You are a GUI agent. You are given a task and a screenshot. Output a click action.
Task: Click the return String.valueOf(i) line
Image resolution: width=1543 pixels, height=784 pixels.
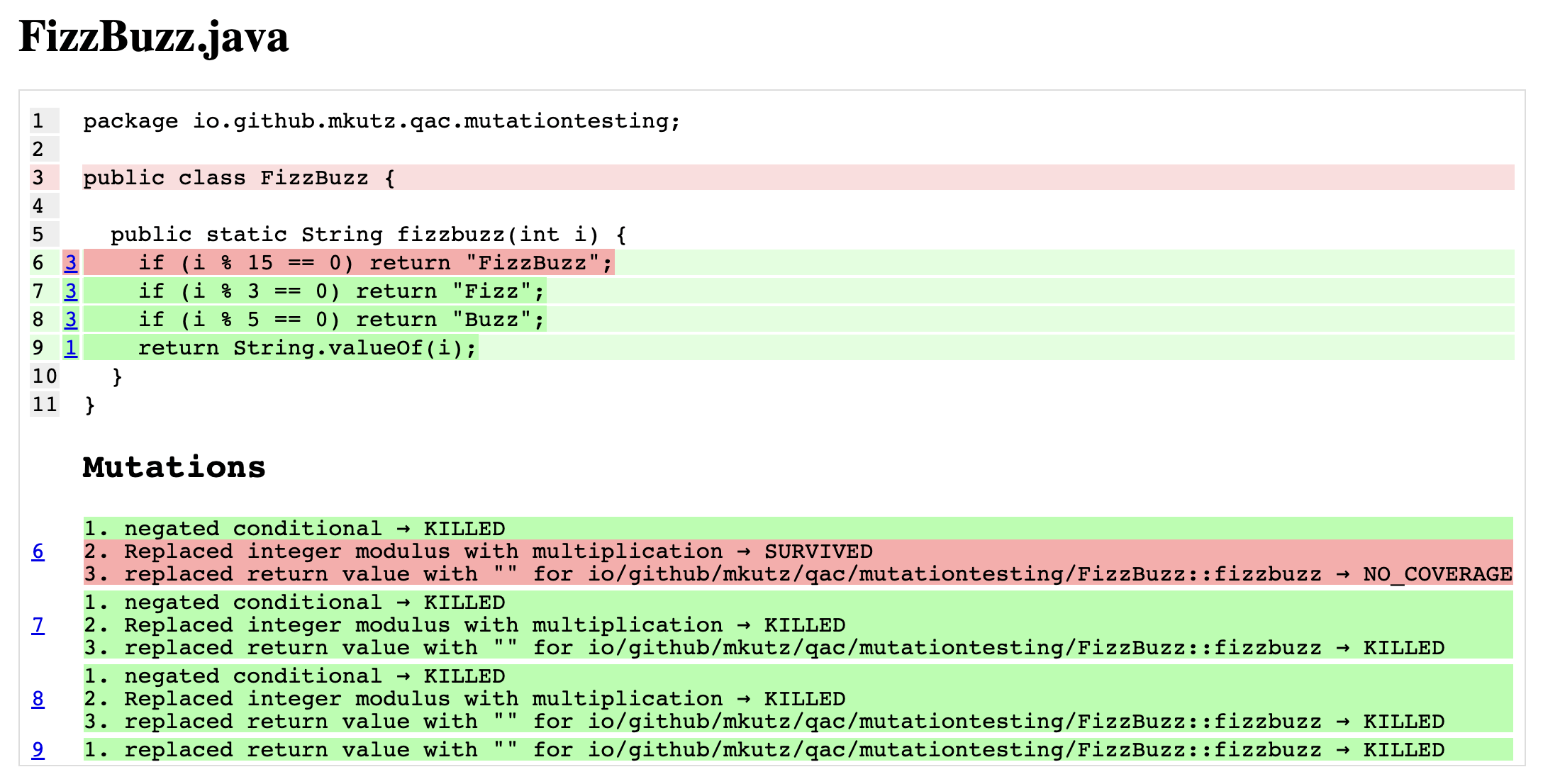(306, 348)
